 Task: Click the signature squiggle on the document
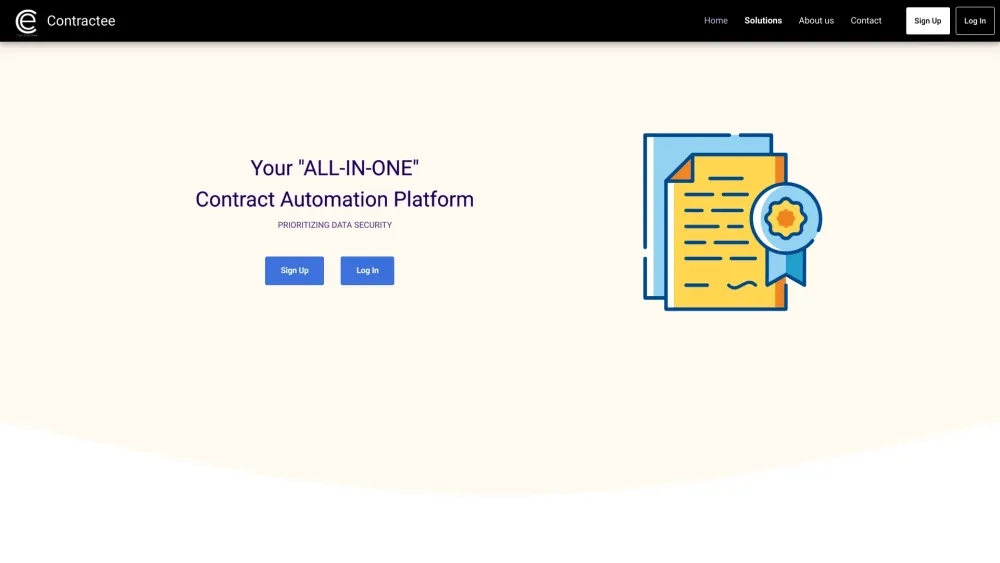[x=741, y=286]
